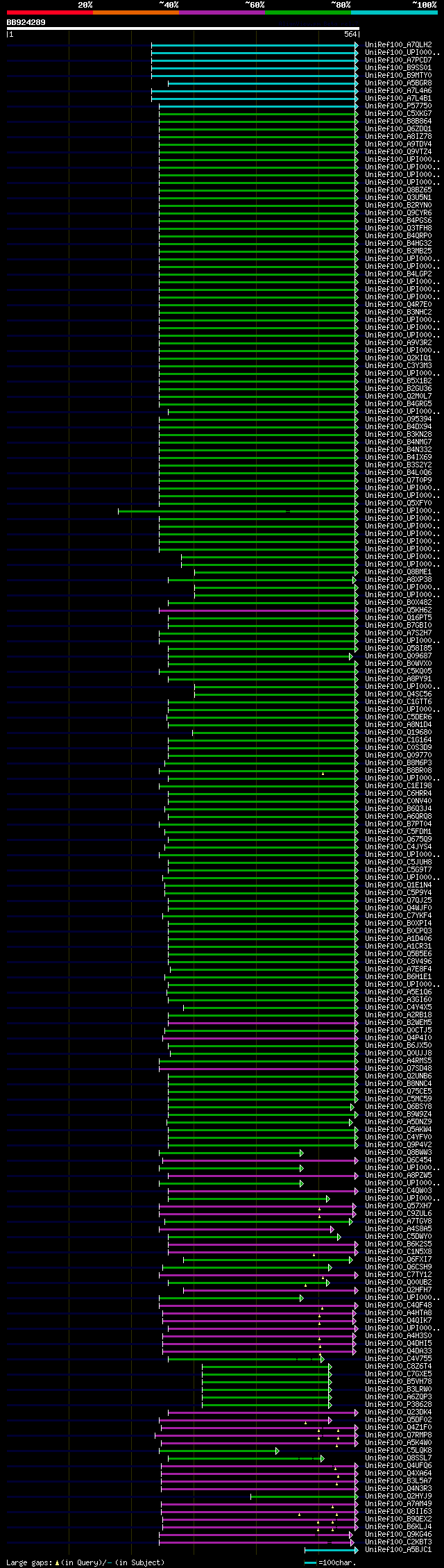Viewport: 444px width, 1568px height.
Task: Select the UniRef100_B4LGP2 label
Action: tap(398, 274)
